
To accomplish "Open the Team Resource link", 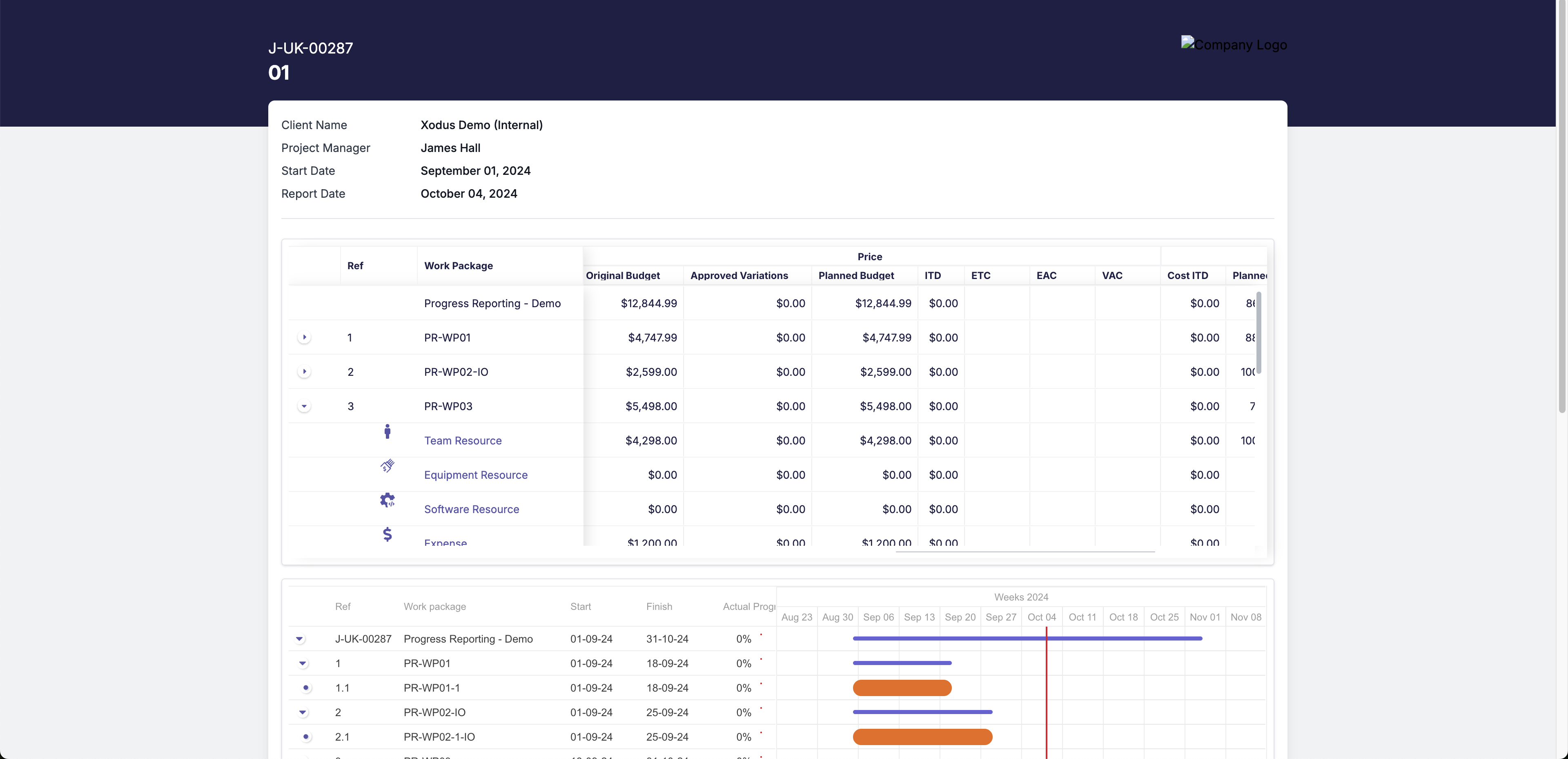I will point(463,440).
